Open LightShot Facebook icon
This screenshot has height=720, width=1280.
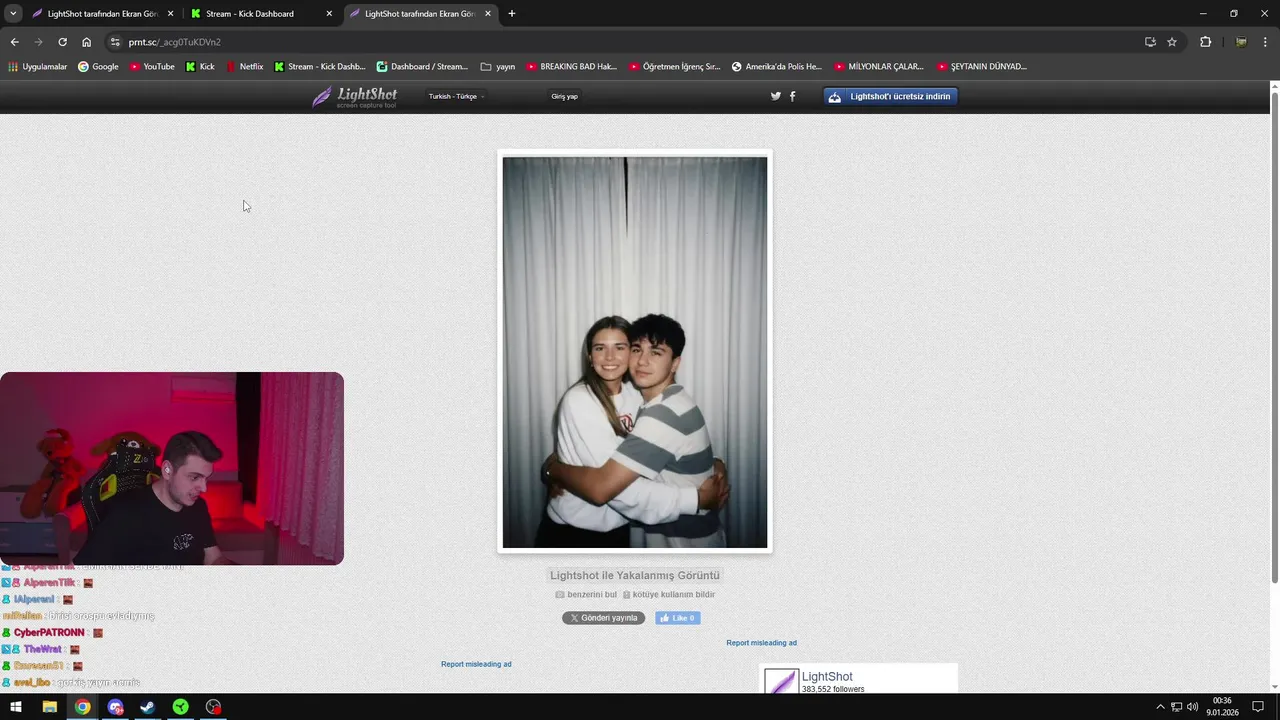793,97
